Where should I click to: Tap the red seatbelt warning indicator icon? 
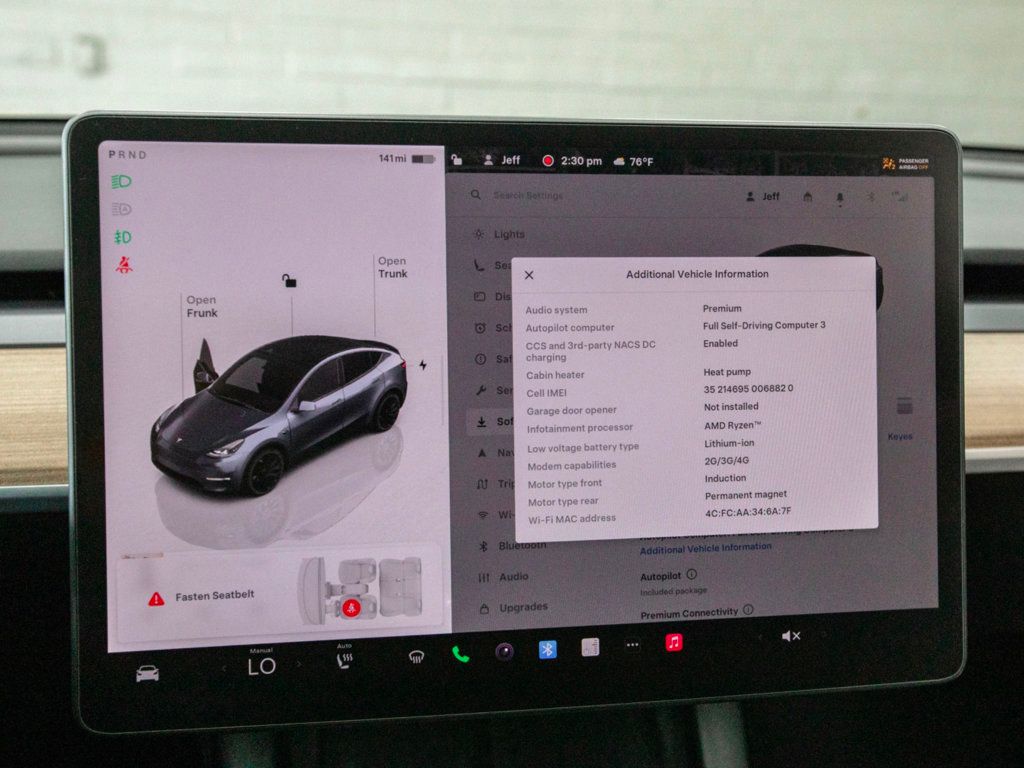[x=124, y=264]
